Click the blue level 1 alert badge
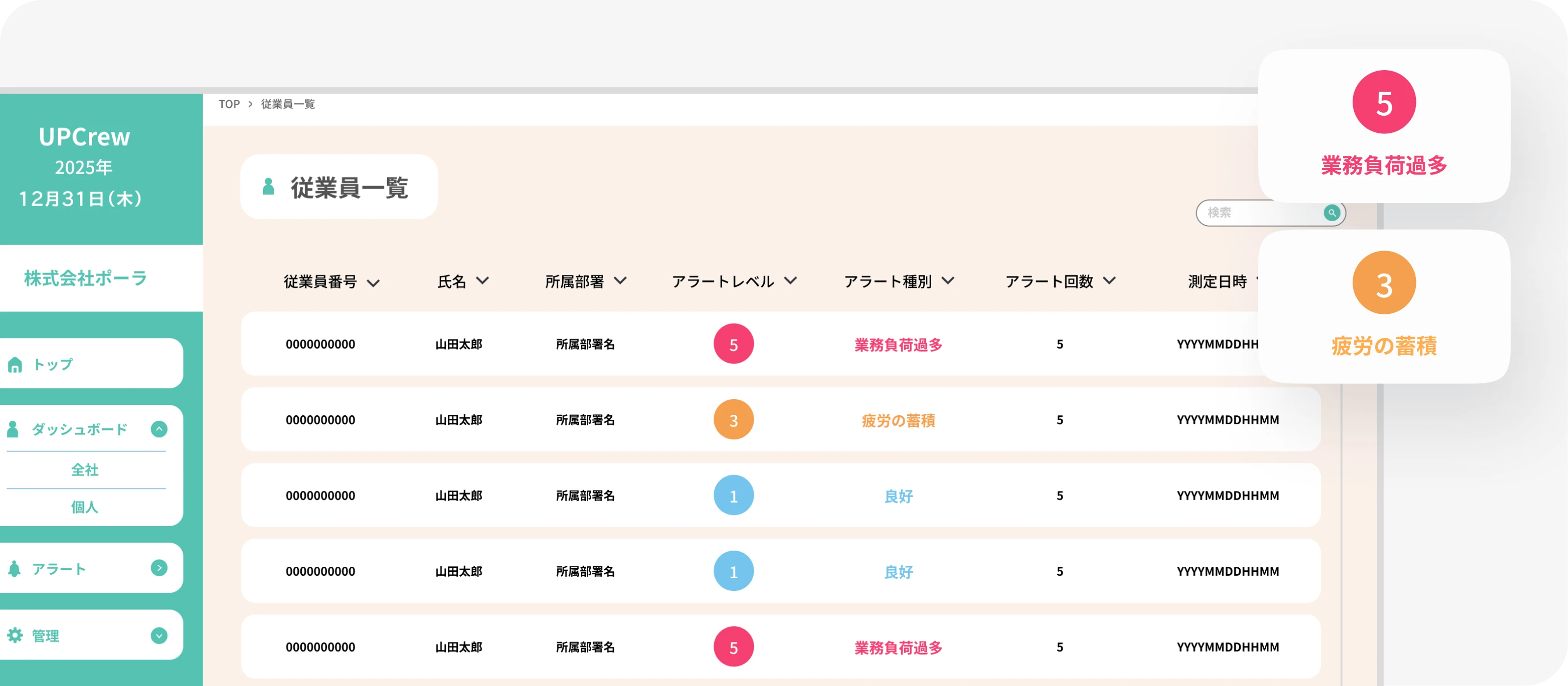This screenshot has height=686, width=1568. point(733,495)
